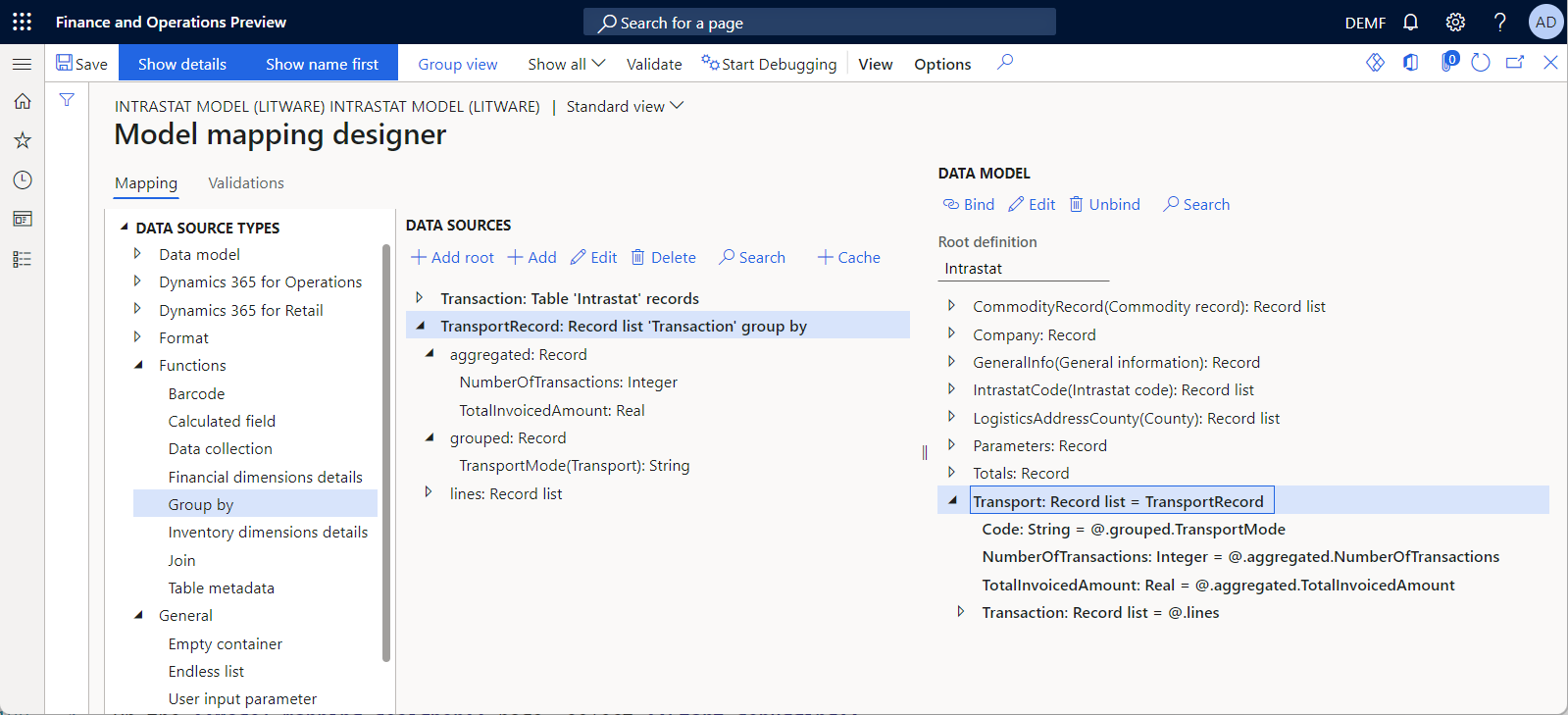The height and width of the screenshot is (715, 1568).
Task: Click Root definition Intrastat field
Action: pos(1024,269)
